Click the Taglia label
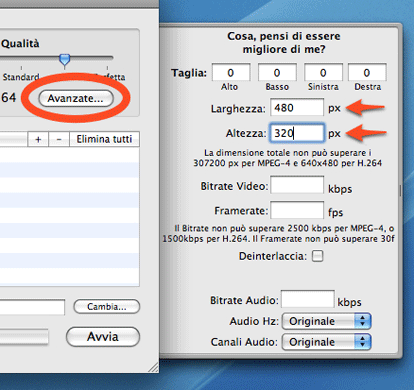Viewport: 414px width, 390px height. [x=189, y=73]
